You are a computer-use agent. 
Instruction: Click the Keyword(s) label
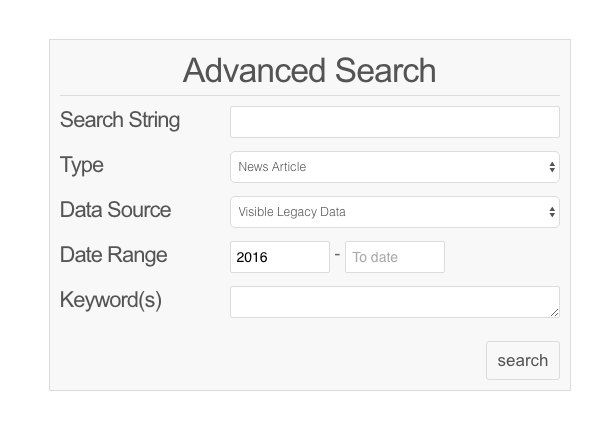click(x=110, y=300)
